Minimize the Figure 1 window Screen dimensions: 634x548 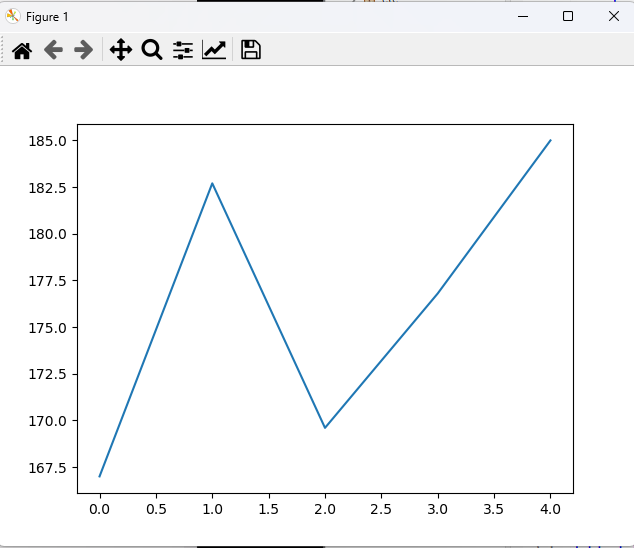tap(523, 16)
